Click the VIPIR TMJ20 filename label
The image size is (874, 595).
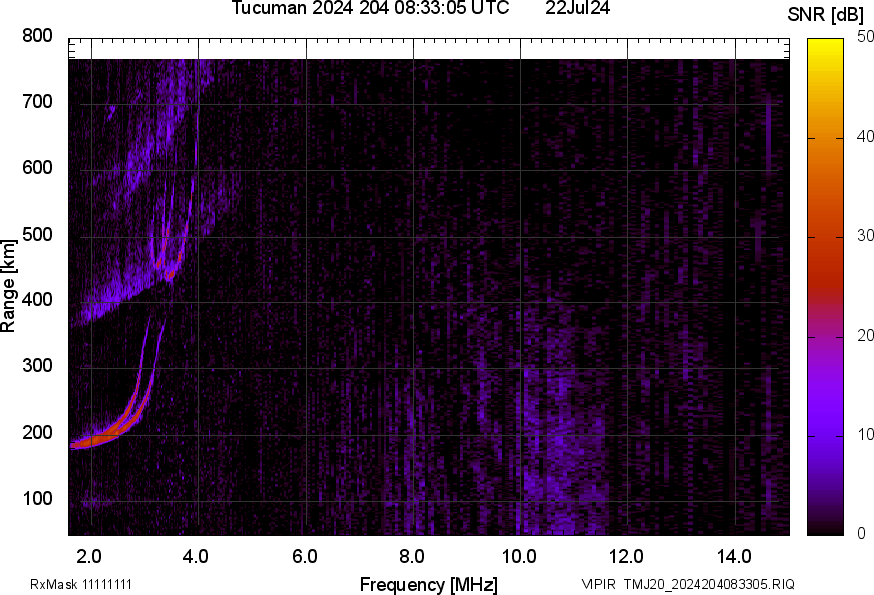click(688, 585)
